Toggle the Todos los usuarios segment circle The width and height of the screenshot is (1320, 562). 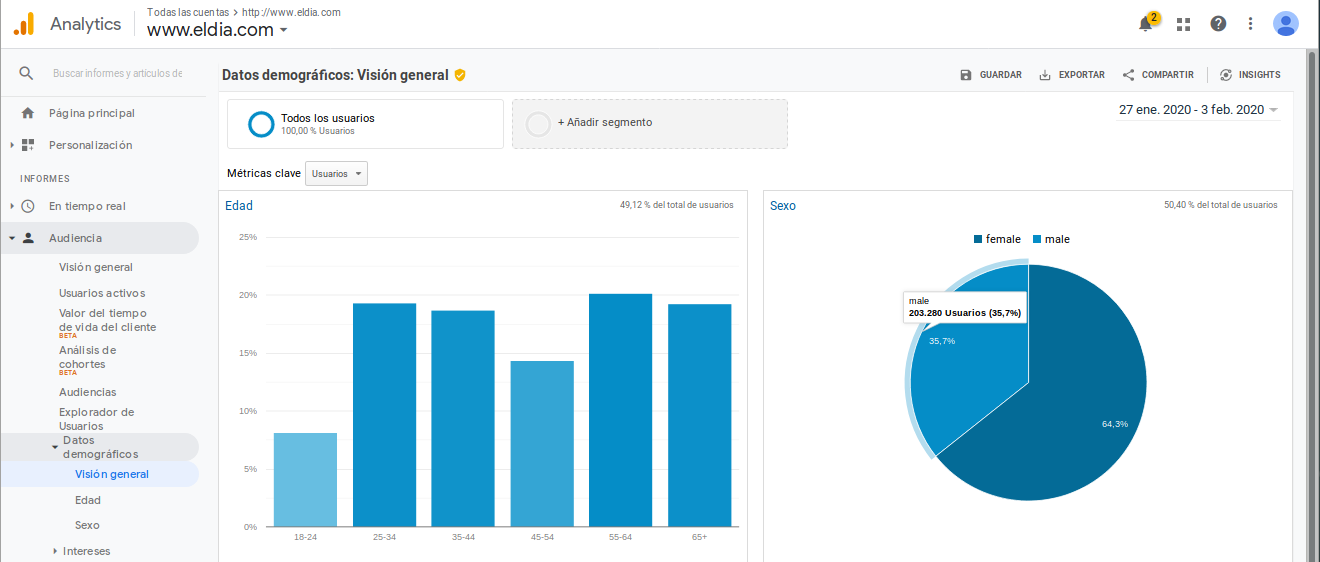coord(261,124)
